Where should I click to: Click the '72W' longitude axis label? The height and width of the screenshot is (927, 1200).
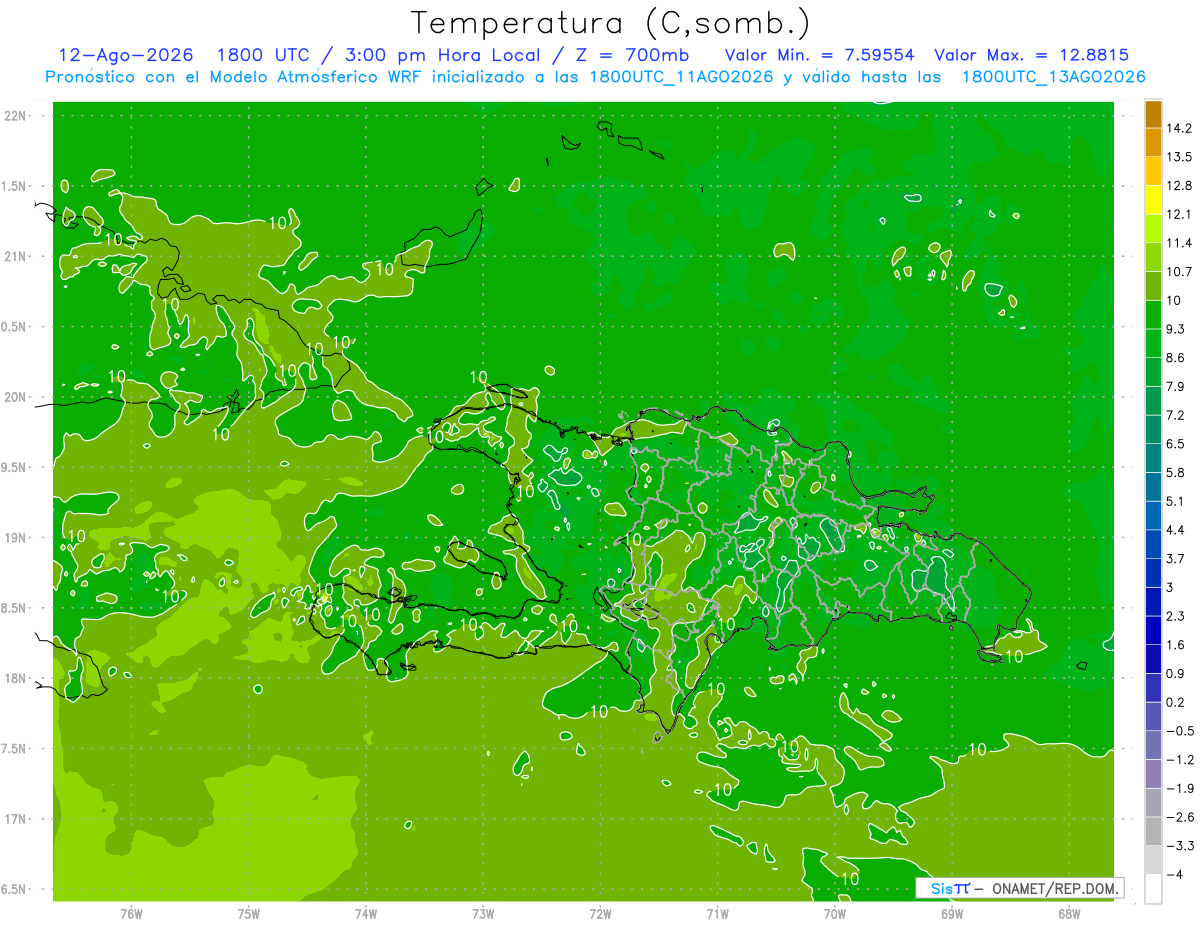(600, 914)
